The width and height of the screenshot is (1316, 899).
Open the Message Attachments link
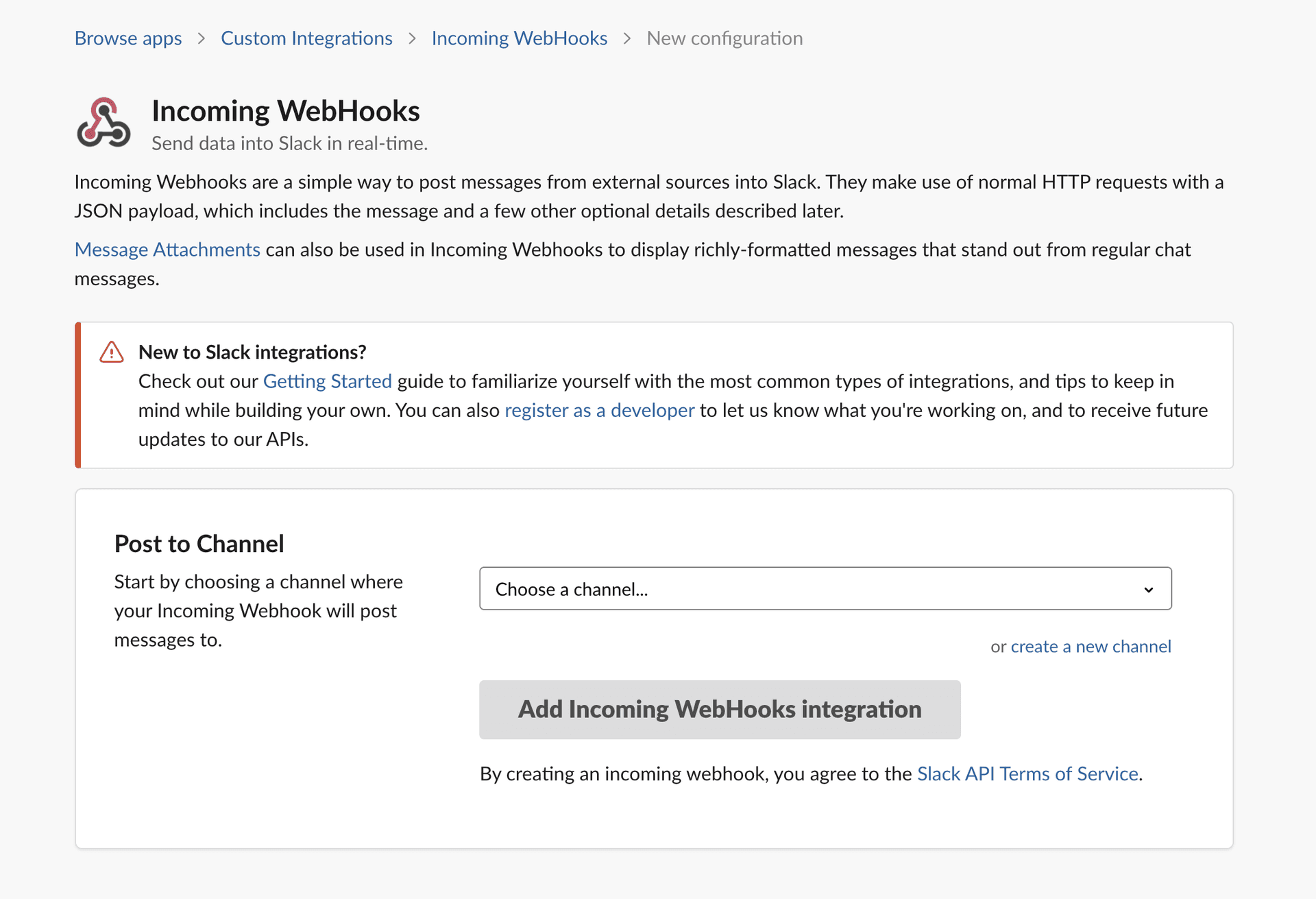[167, 250]
